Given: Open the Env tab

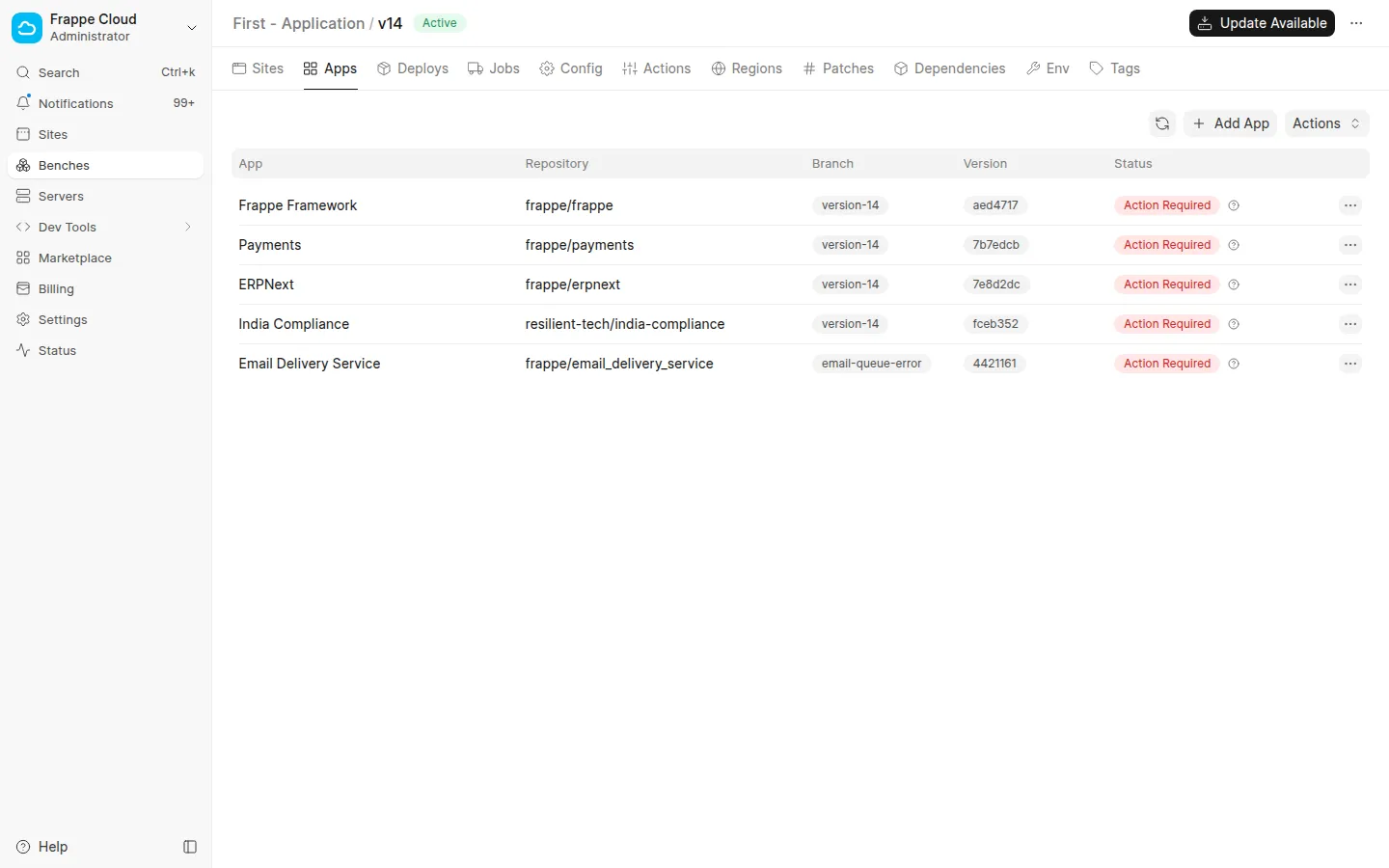Looking at the screenshot, I should click(1049, 68).
